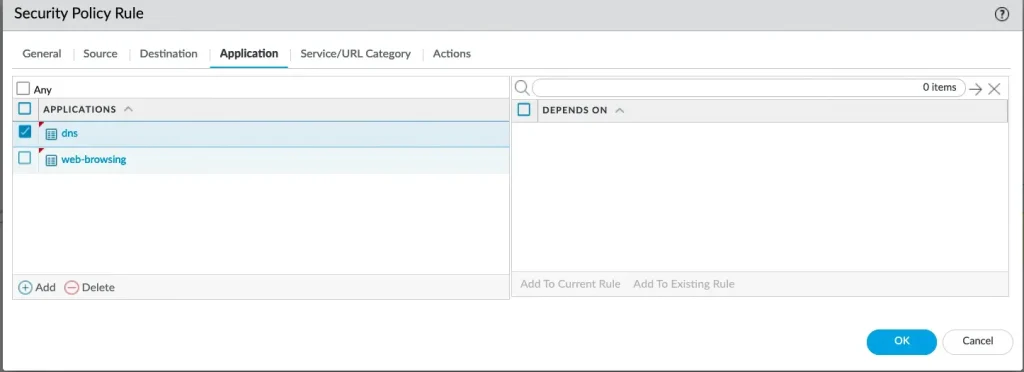
Task: Switch to the Service/URL Category tab
Action: (355, 54)
